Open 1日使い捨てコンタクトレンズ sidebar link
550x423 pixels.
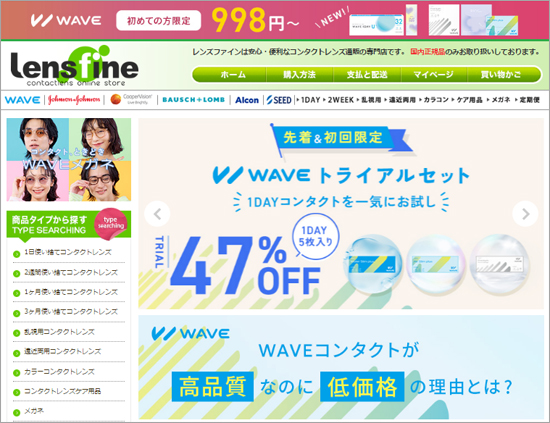68,253
